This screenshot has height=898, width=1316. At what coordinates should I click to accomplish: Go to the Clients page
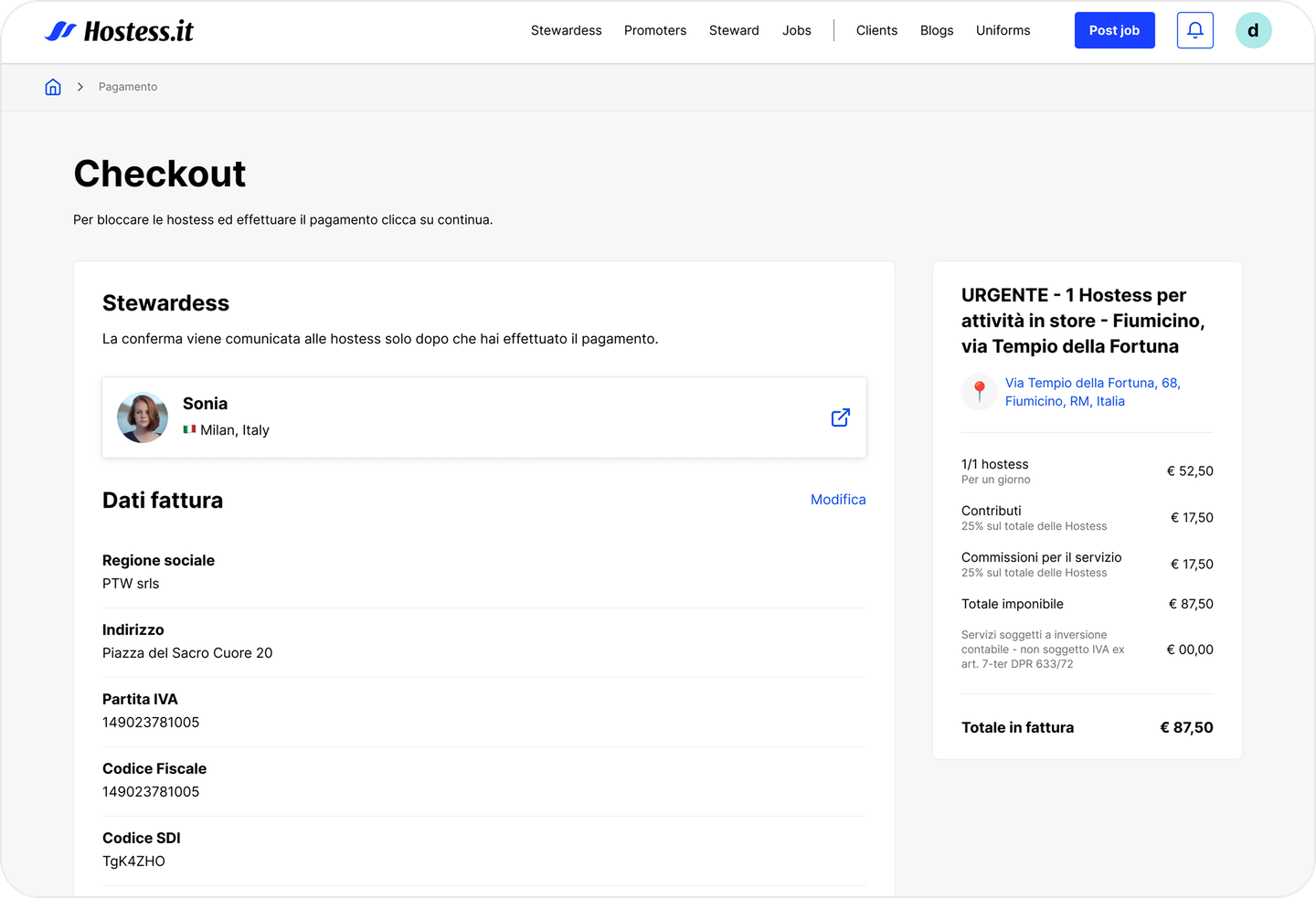click(876, 30)
